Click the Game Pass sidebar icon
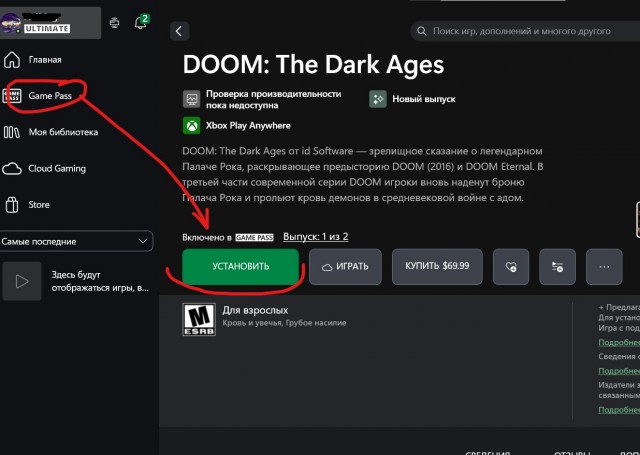Image resolution: width=640 pixels, height=455 pixels. point(12,96)
